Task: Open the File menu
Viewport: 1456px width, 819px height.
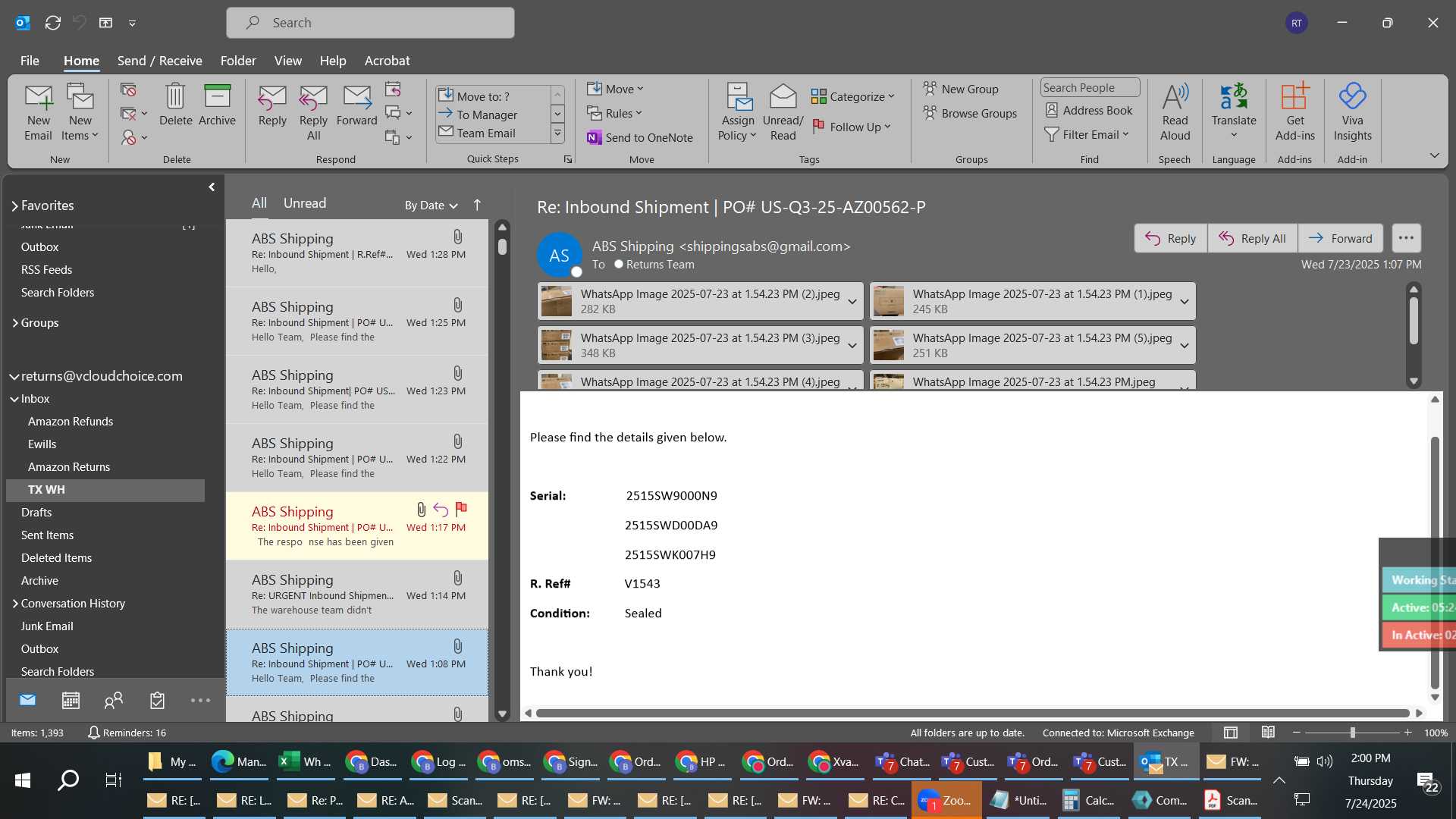Action: click(30, 61)
